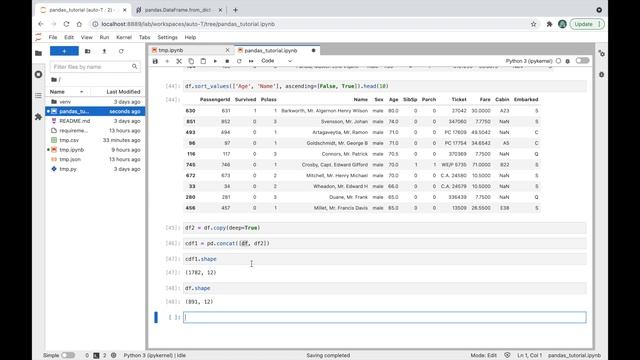Click the kernel settings icon in status bar

pos(114,356)
